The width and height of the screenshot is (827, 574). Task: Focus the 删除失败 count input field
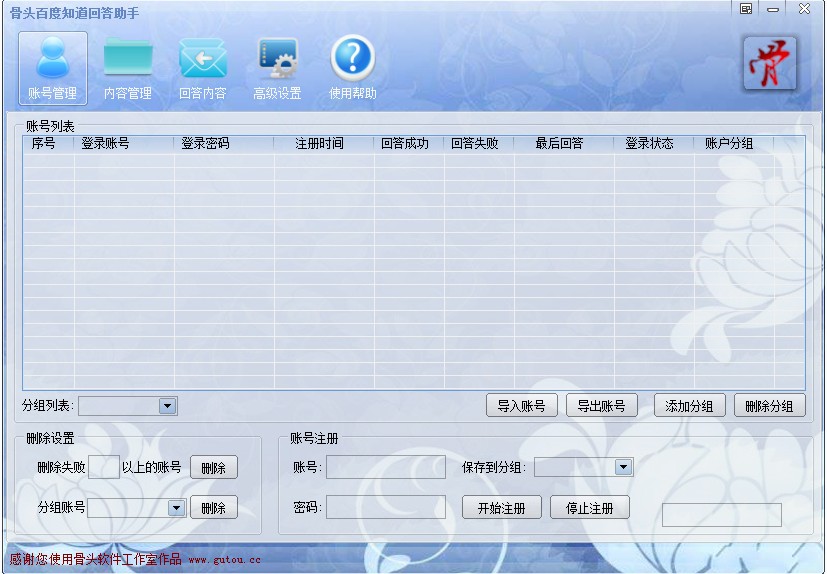[x=103, y=467]
